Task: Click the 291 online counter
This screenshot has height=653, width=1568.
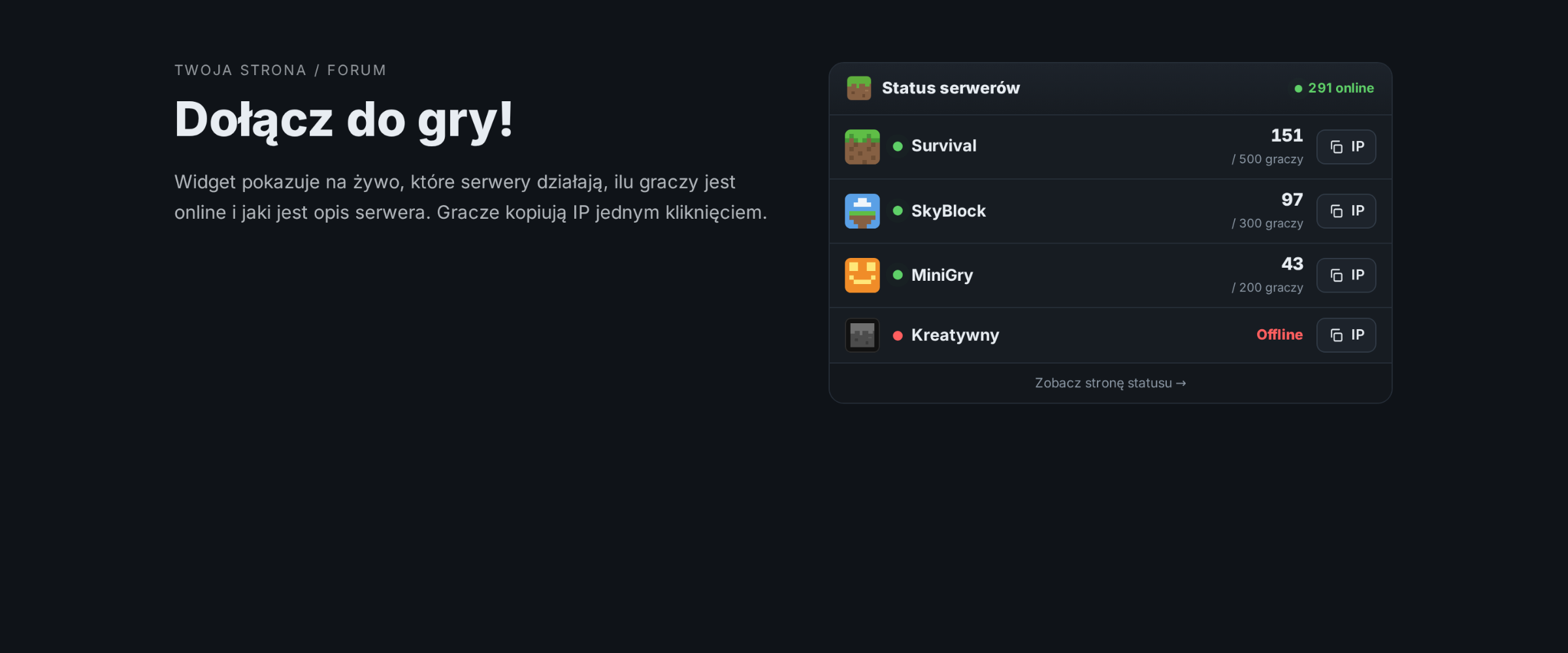Action: [x=1334, y=88]
